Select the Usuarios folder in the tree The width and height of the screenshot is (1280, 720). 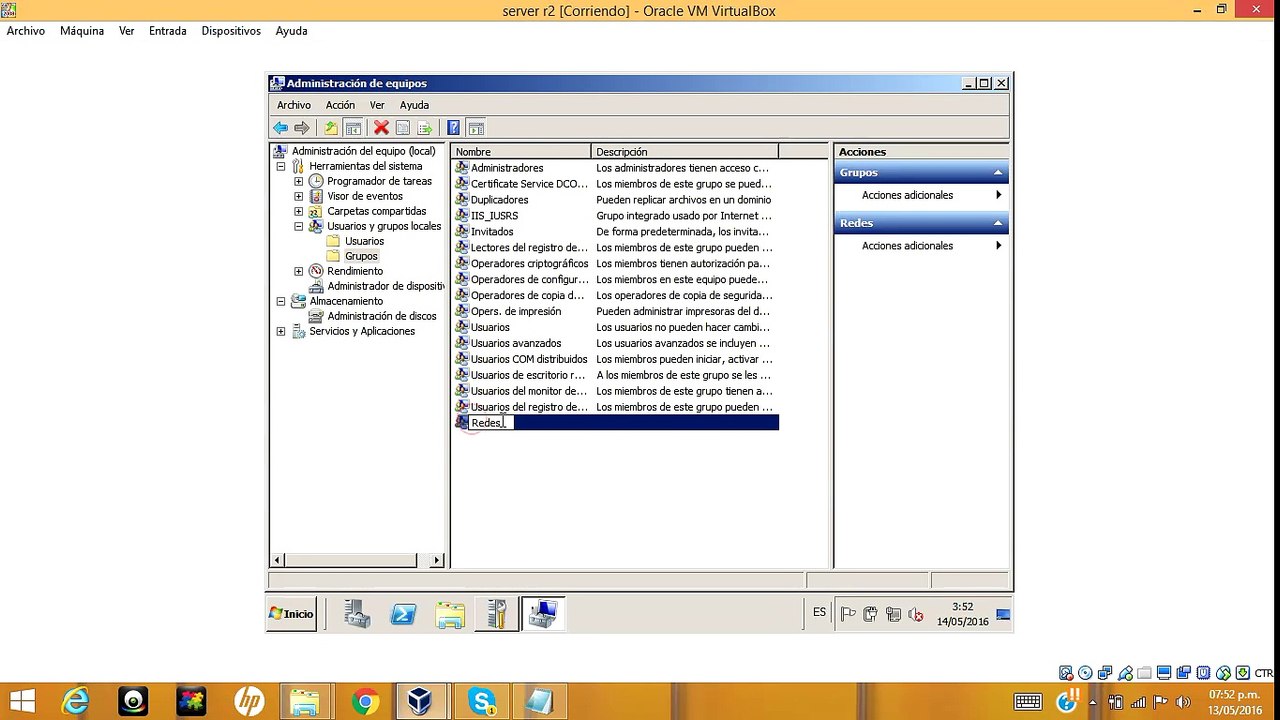click(x=364, y=242)
